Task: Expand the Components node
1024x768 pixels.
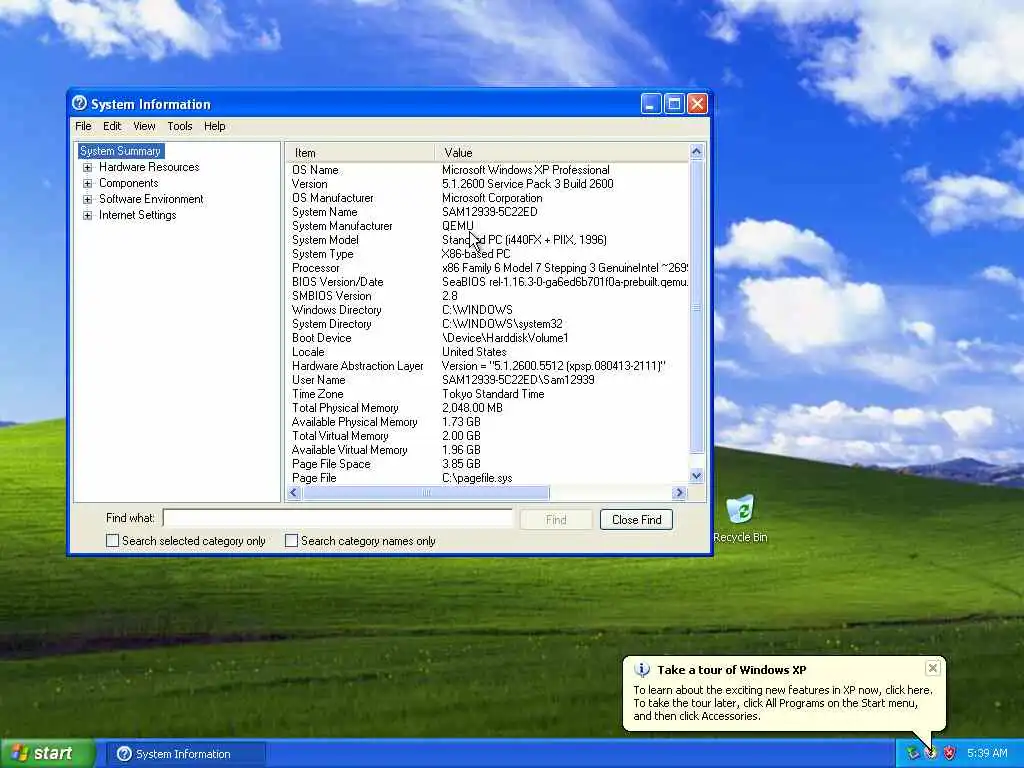Action: click(x=88, y=184)
